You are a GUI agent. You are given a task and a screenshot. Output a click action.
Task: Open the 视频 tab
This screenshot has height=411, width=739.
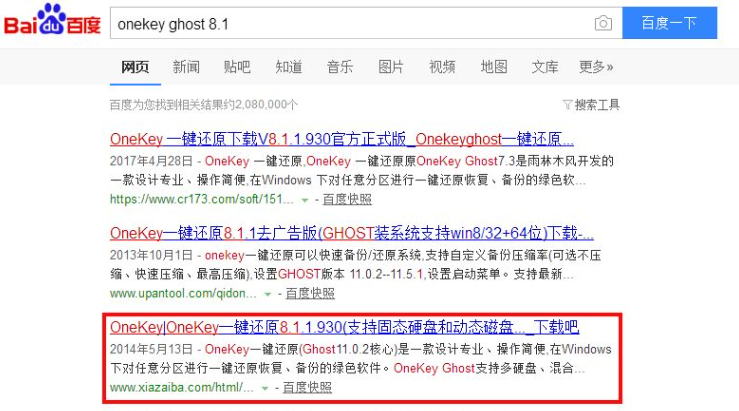(x=442, y=67)
